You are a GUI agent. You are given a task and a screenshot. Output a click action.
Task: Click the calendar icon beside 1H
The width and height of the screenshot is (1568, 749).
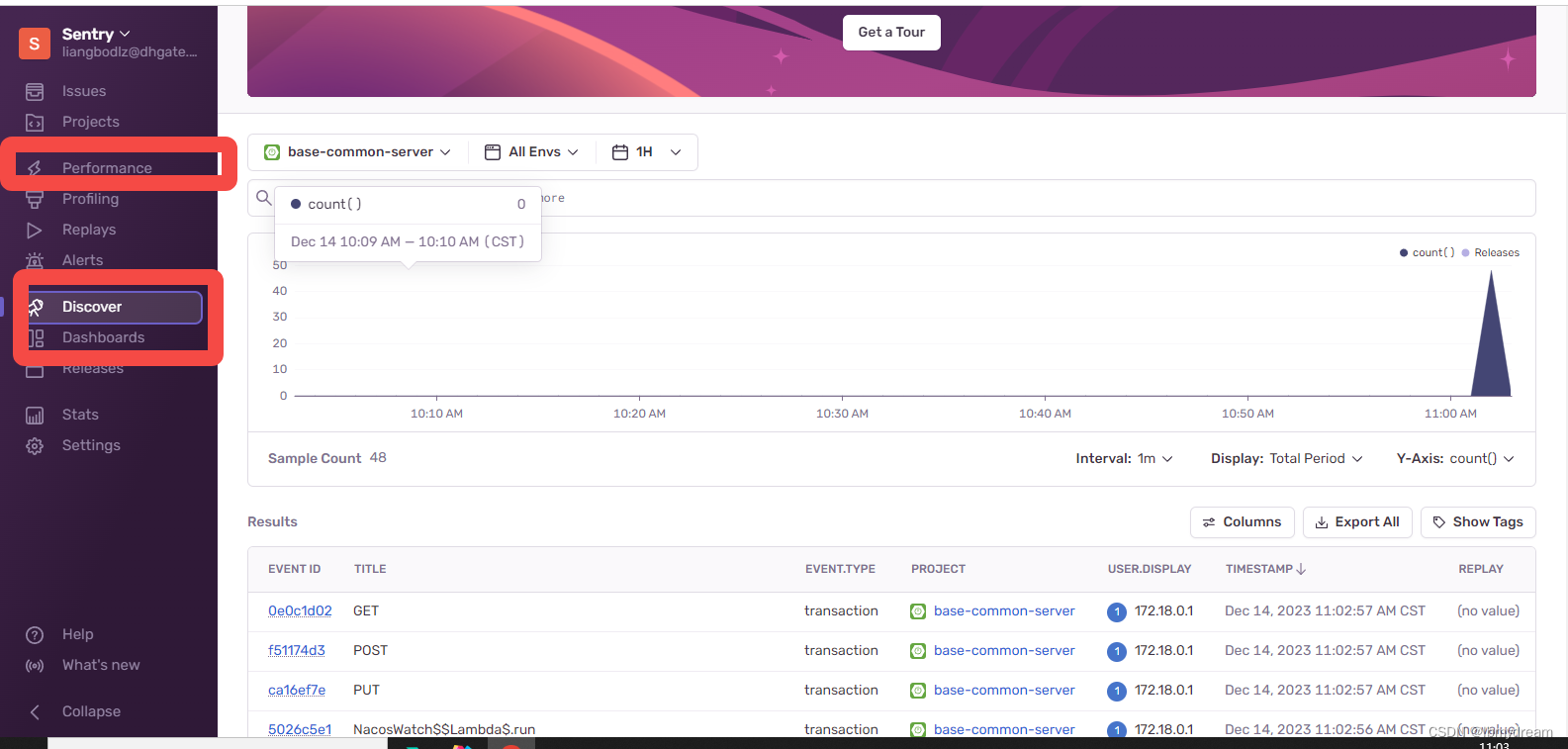click(620, 152)
